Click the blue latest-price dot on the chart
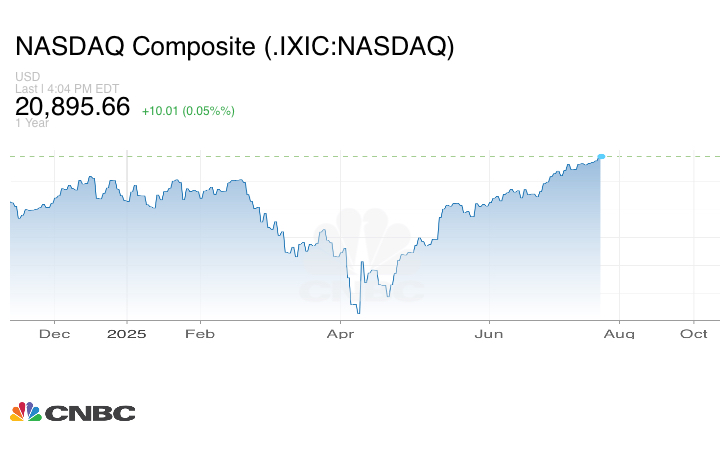Image resolution: width=720 pixels, height=450 pixels. coord(601,157)
